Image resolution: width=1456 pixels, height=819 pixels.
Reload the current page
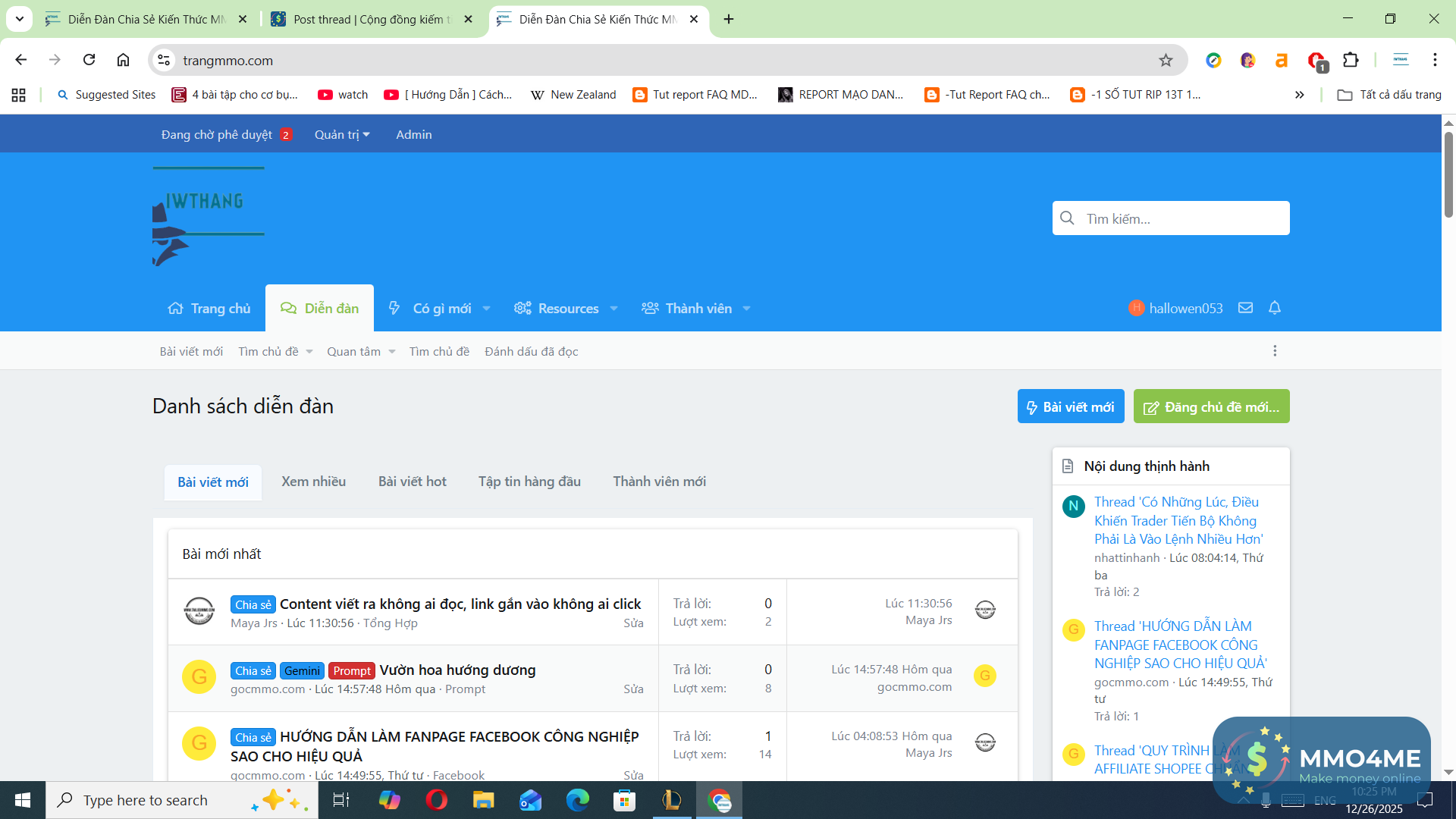tap(89, 61)
